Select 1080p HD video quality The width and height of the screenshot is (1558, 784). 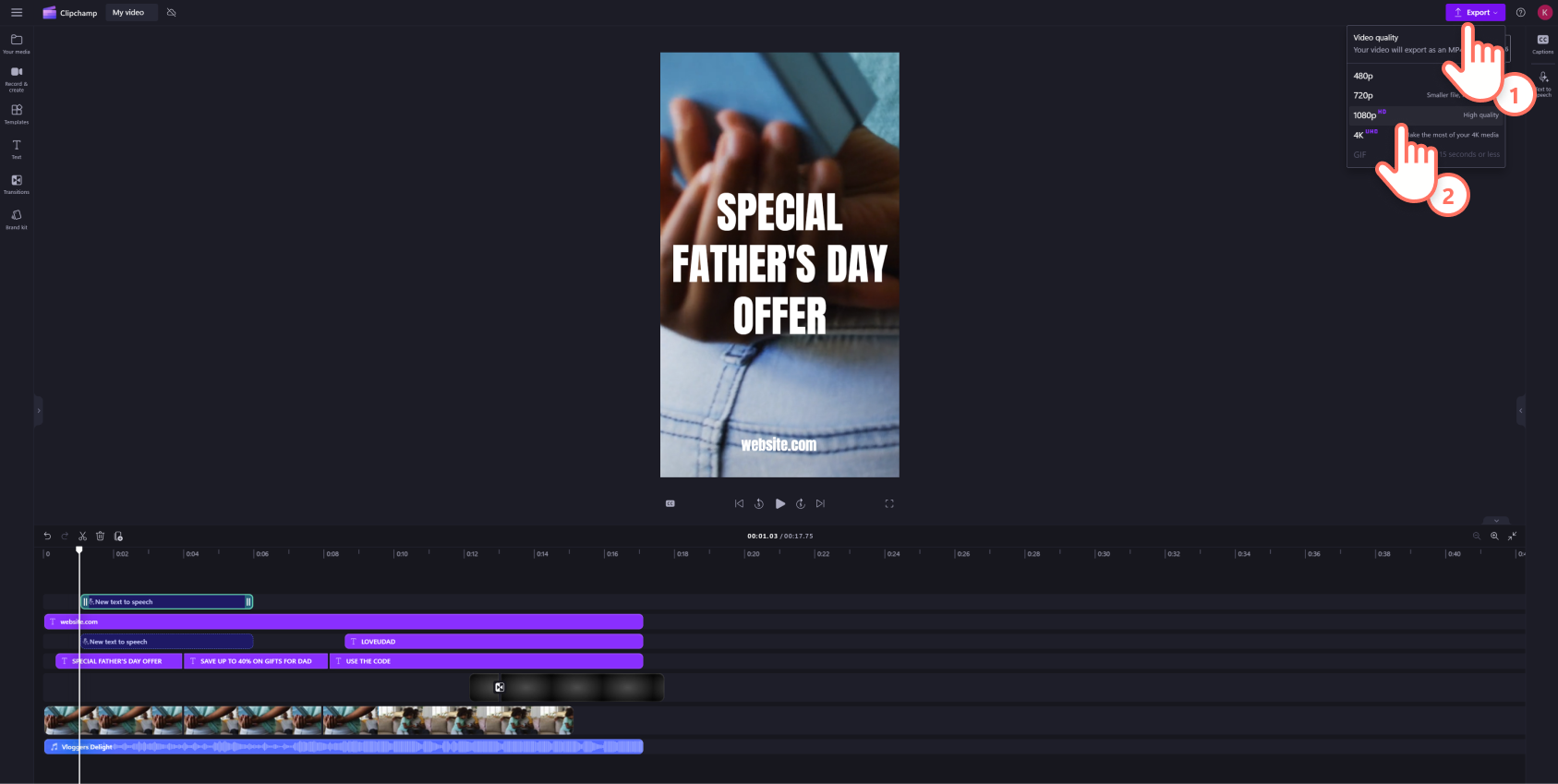pyautogui.click(x=1426, y=115)
